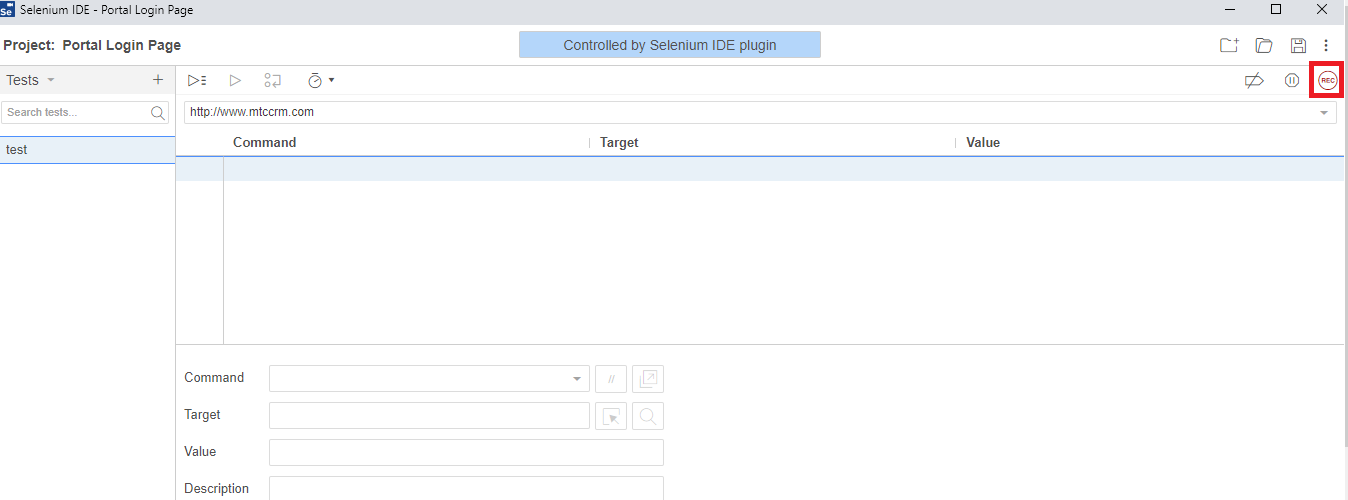Viewport: 1348px width, 500px height.
Task: Click the Target column header
Action: 619,142
